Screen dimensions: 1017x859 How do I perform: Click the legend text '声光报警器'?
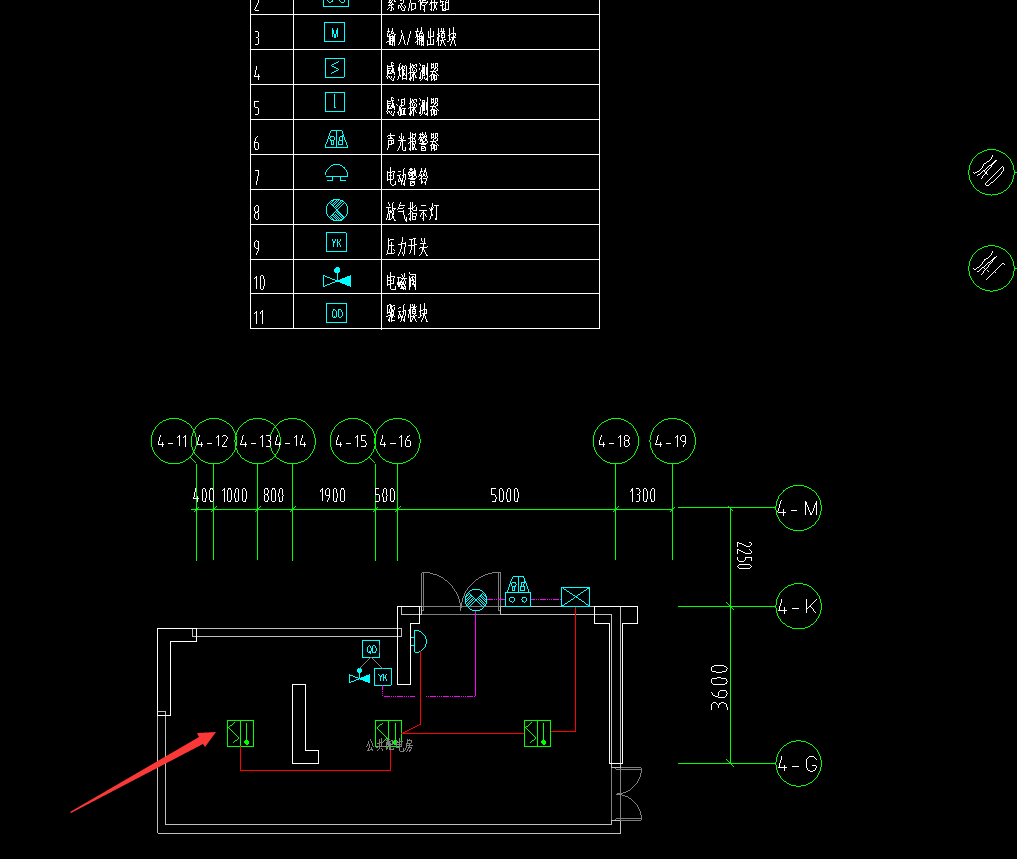pyautogui.click(x=413, y=142)
